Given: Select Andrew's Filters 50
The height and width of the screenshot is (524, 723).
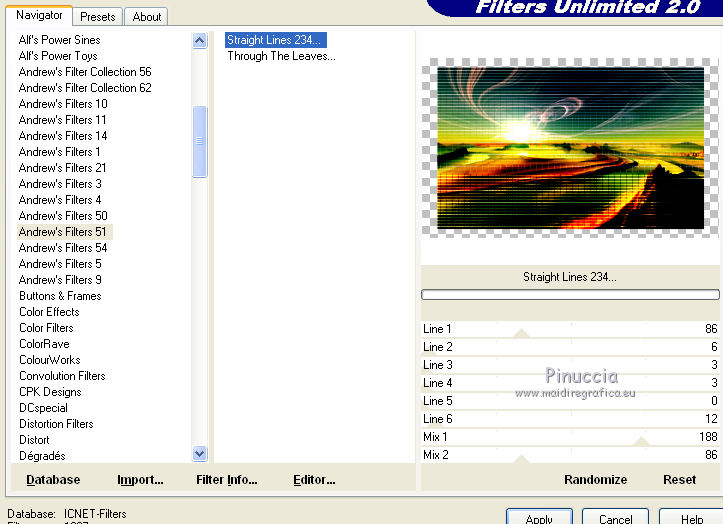Looking at the screenshot, I should tap(63, 216).
